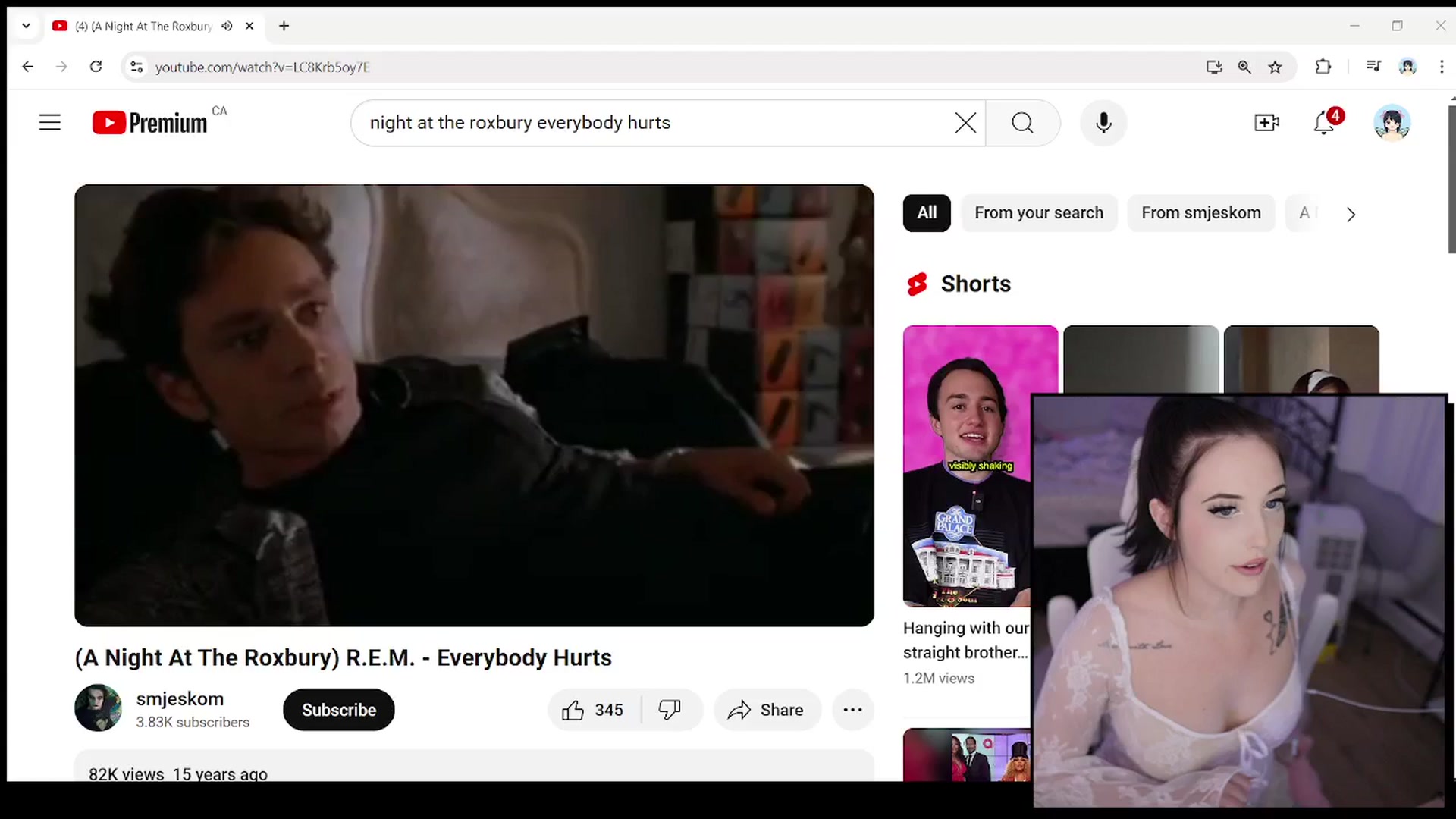The width and height of the screenshot is (1456, 819).
Task: Reload the YouTube page
Action: (x=96, y=67)
